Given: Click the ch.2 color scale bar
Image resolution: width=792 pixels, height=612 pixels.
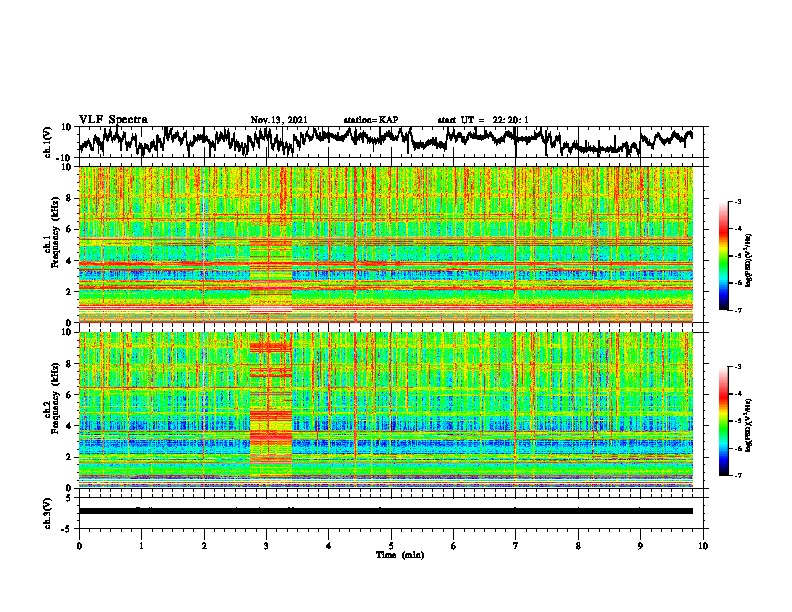Looking at the screenshot, I should click(x=723, y=421).
